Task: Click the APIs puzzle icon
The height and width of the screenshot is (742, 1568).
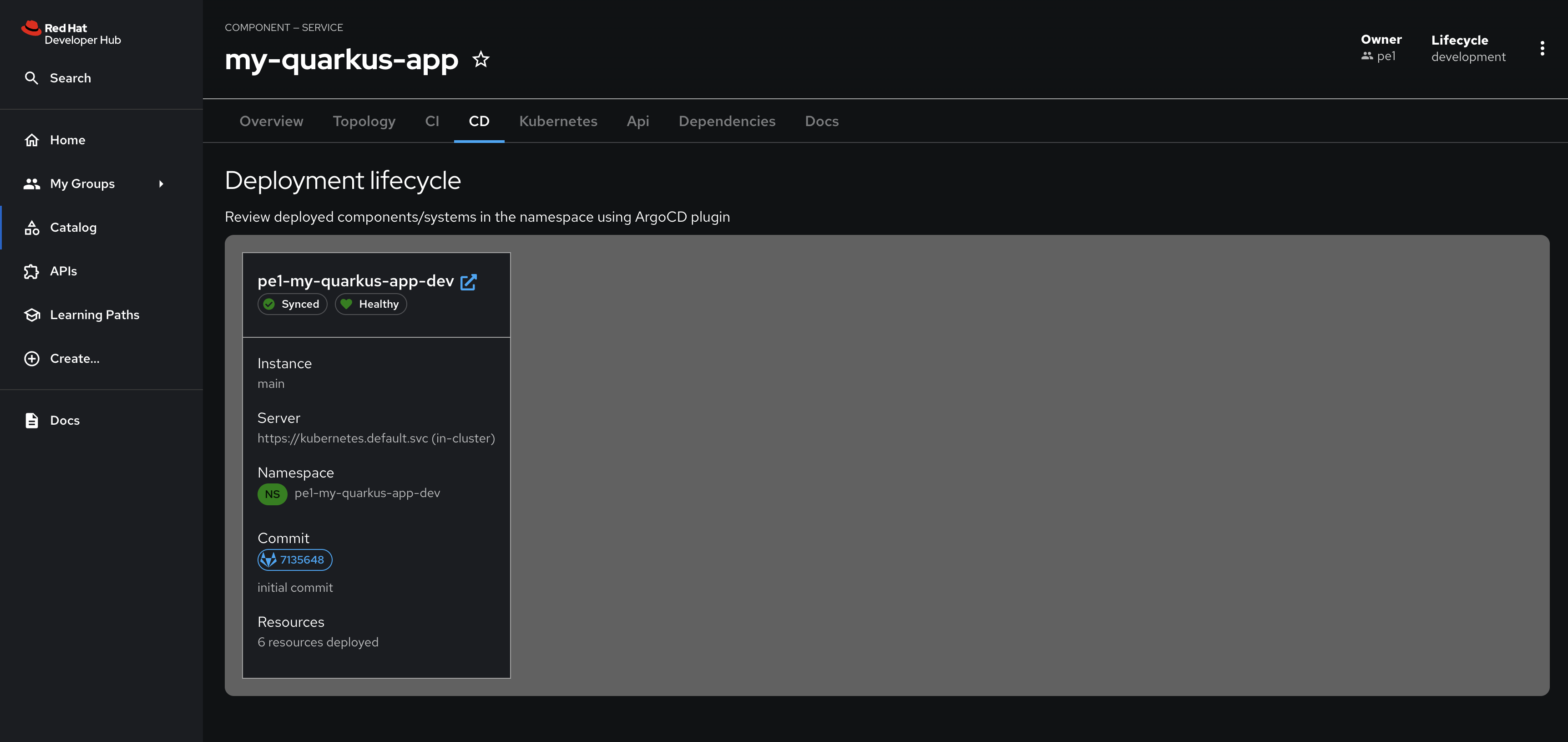Action: [32, 271]
